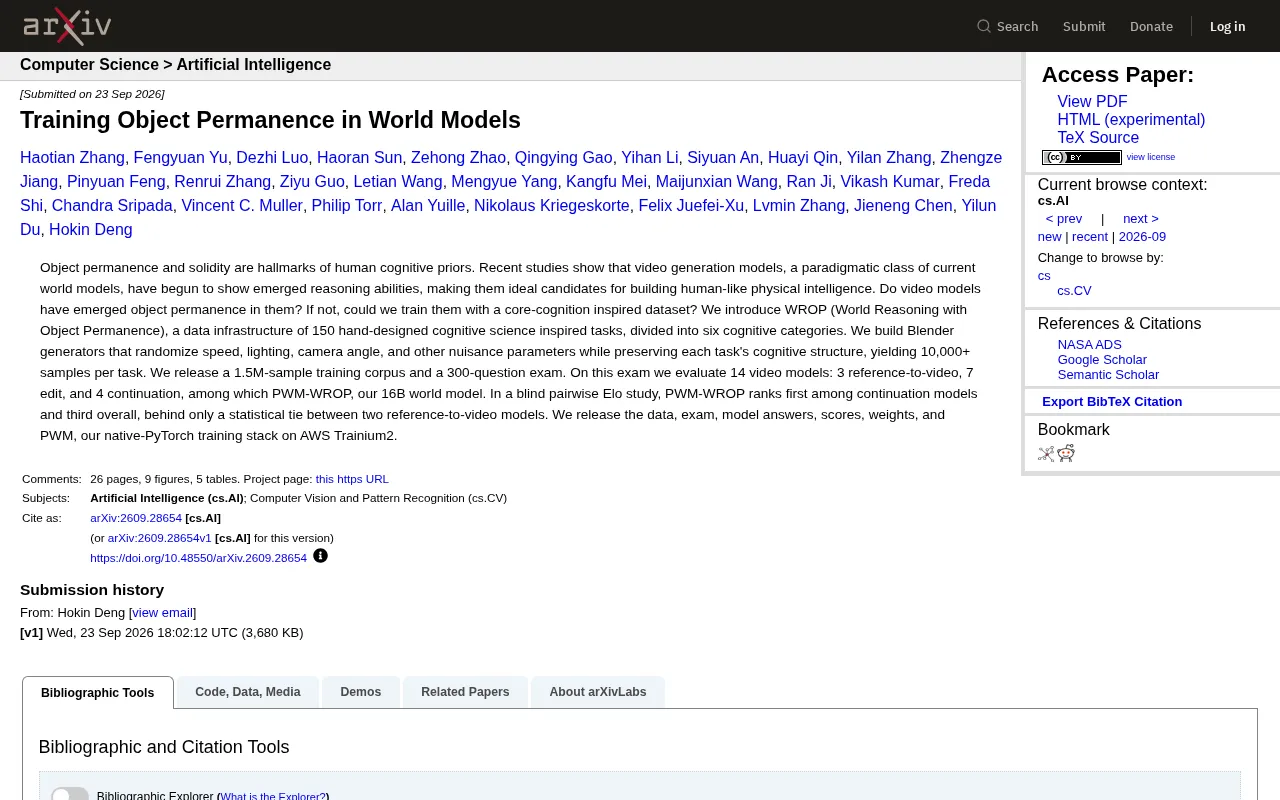
Task: Show the About arXivLabs tab
Action: [598, 692]
